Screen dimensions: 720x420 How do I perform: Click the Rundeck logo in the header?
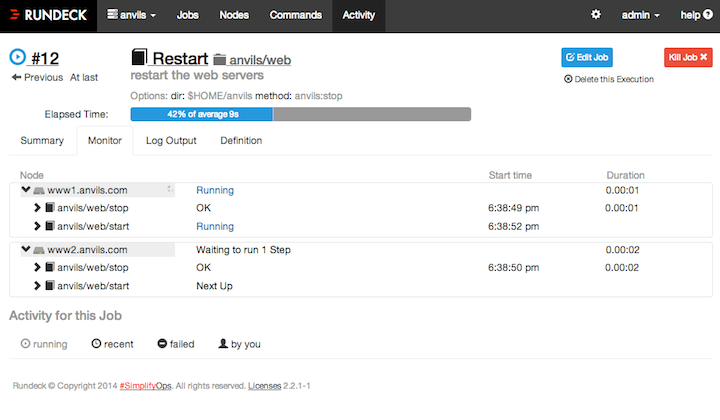coord(48,15)
